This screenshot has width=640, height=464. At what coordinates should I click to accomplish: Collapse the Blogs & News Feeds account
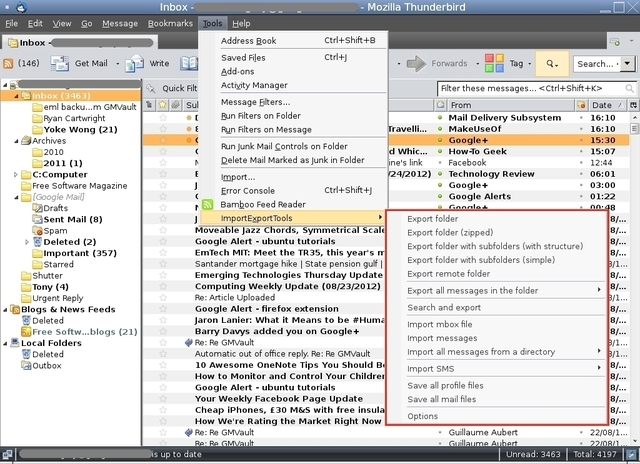[5, 309]
